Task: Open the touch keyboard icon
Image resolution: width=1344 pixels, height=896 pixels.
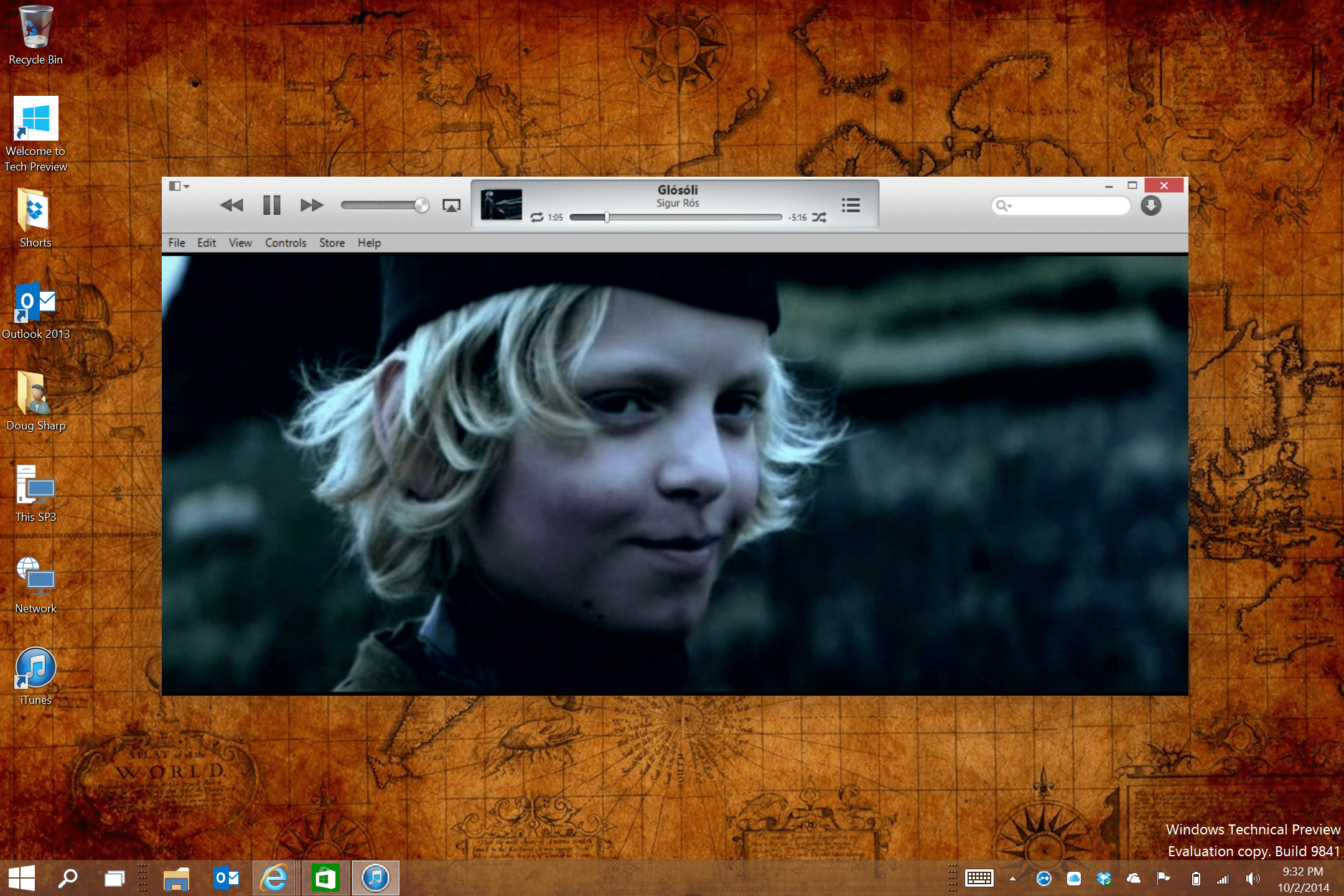Action: [x=979, y=878]
